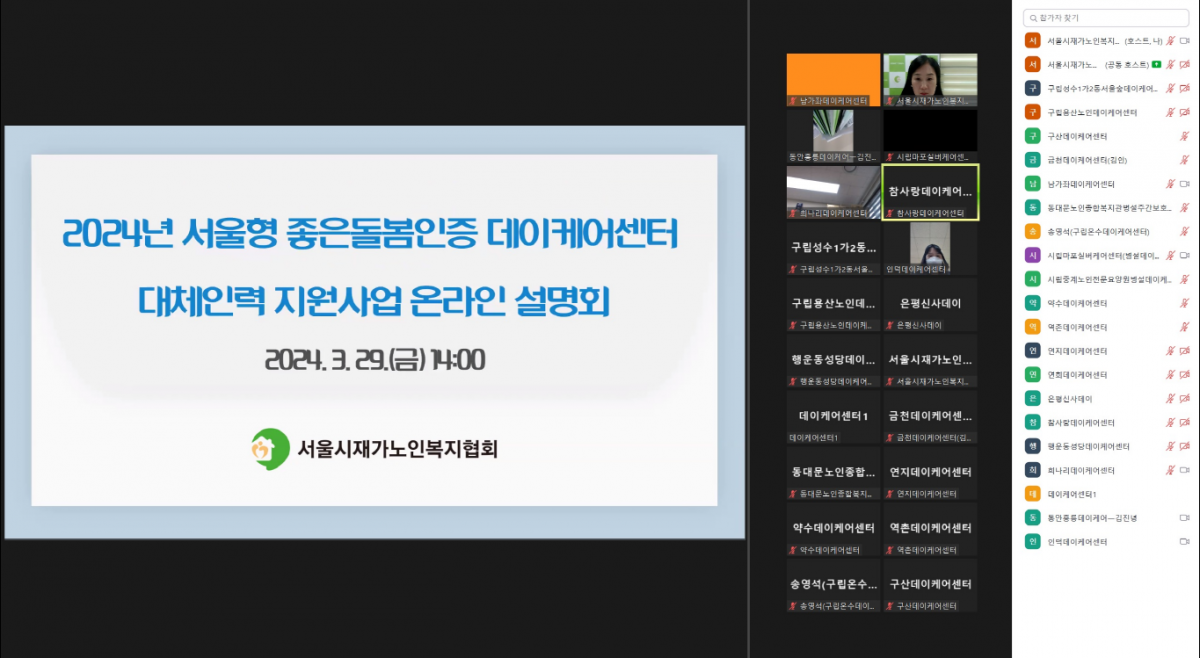Select the highlighted 참사랑데이케어 video tile
This screenshot has width=1200, height=658.
[930, 191]
